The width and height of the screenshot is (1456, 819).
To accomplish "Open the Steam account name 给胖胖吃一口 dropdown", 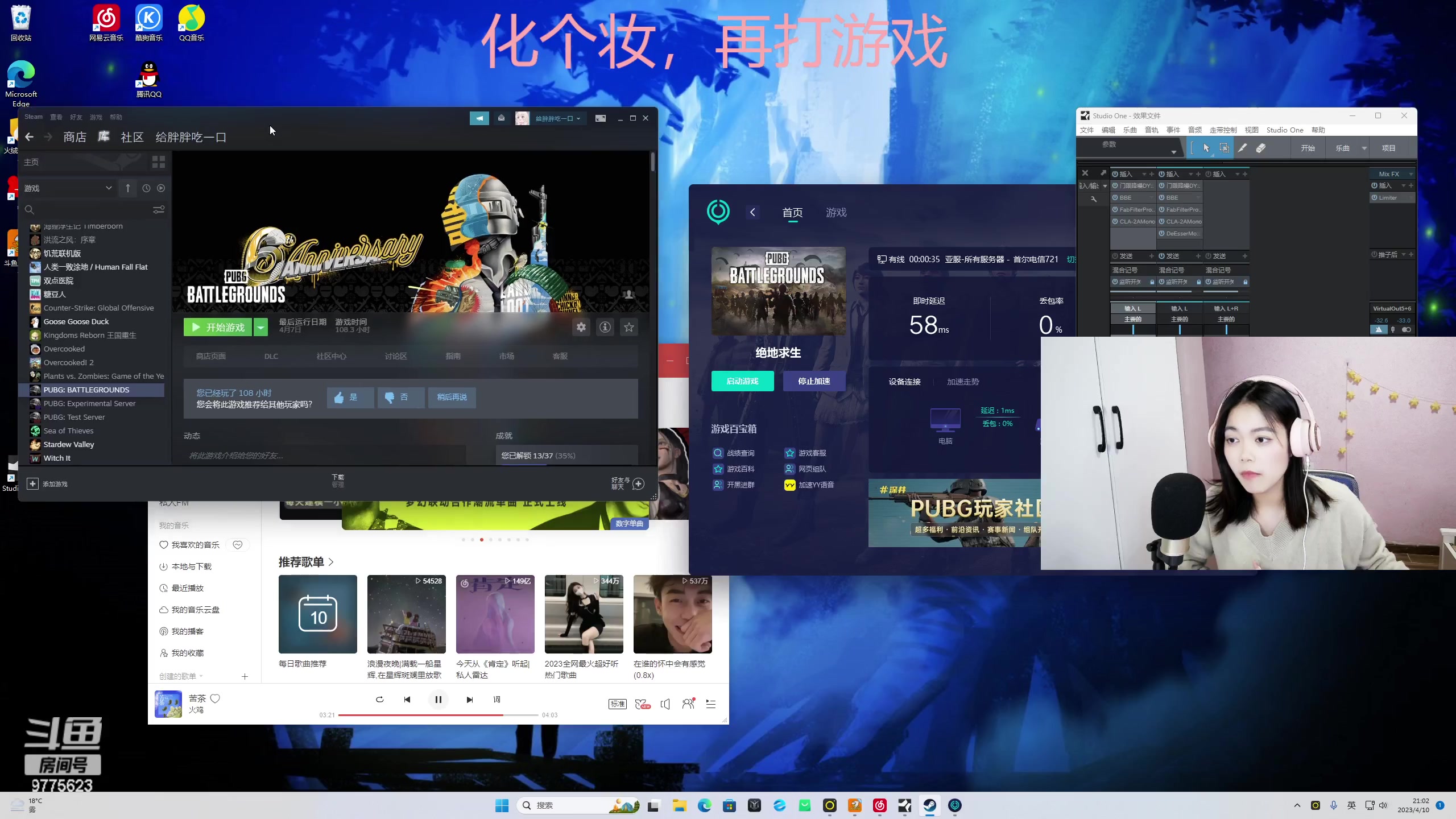I will [x=558, y=118].
